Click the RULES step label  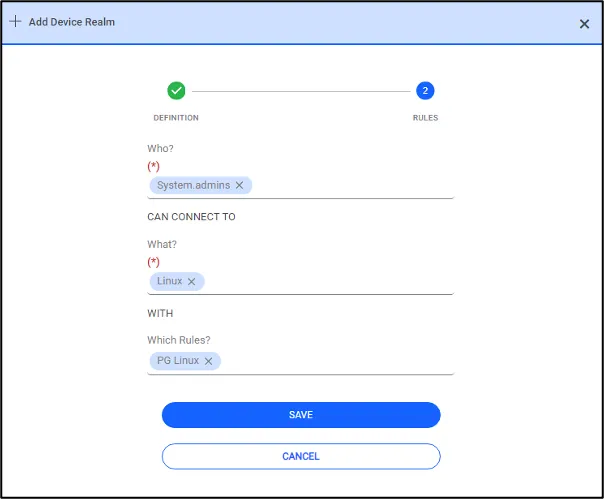tap(425, 118)
